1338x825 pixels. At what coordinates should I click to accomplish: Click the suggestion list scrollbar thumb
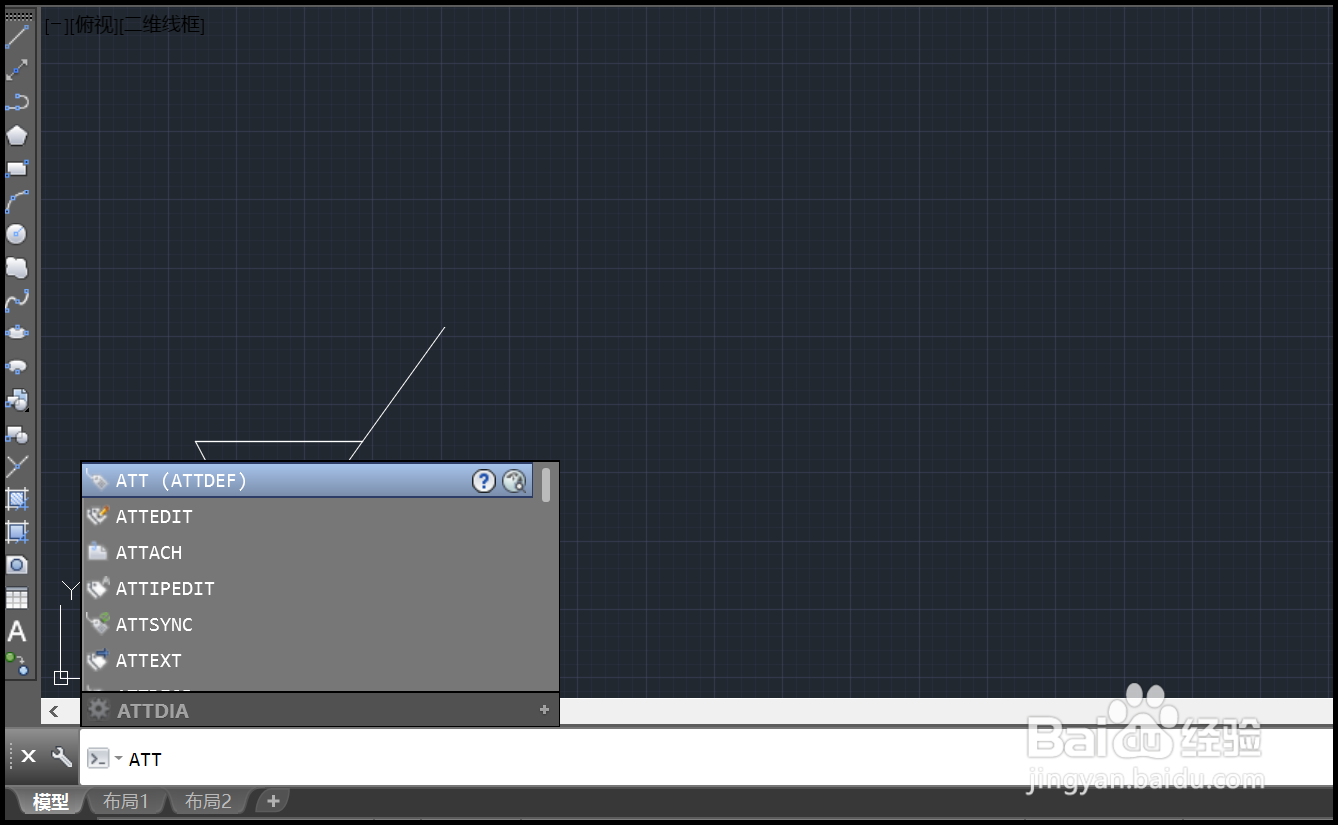click(546, 484)
